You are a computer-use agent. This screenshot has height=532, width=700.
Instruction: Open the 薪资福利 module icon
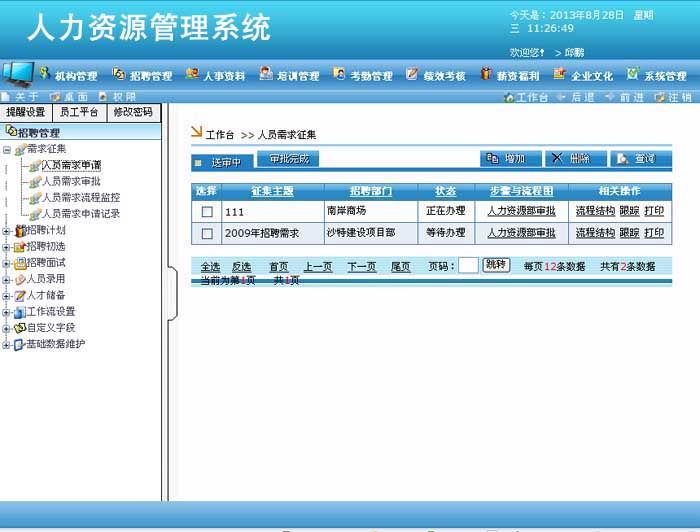(x=487, y=74)
